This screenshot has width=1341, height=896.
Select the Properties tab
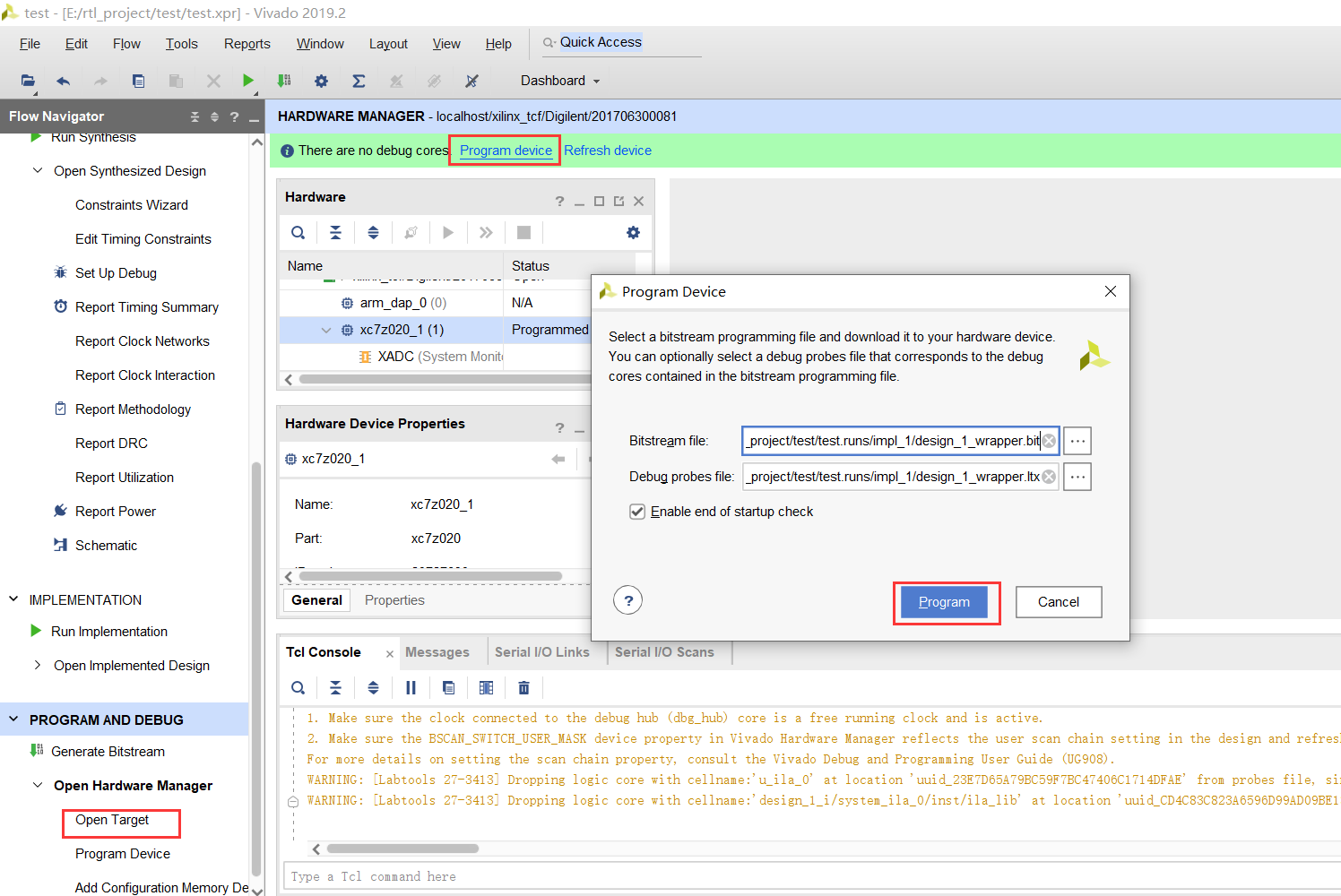point(394,600)
